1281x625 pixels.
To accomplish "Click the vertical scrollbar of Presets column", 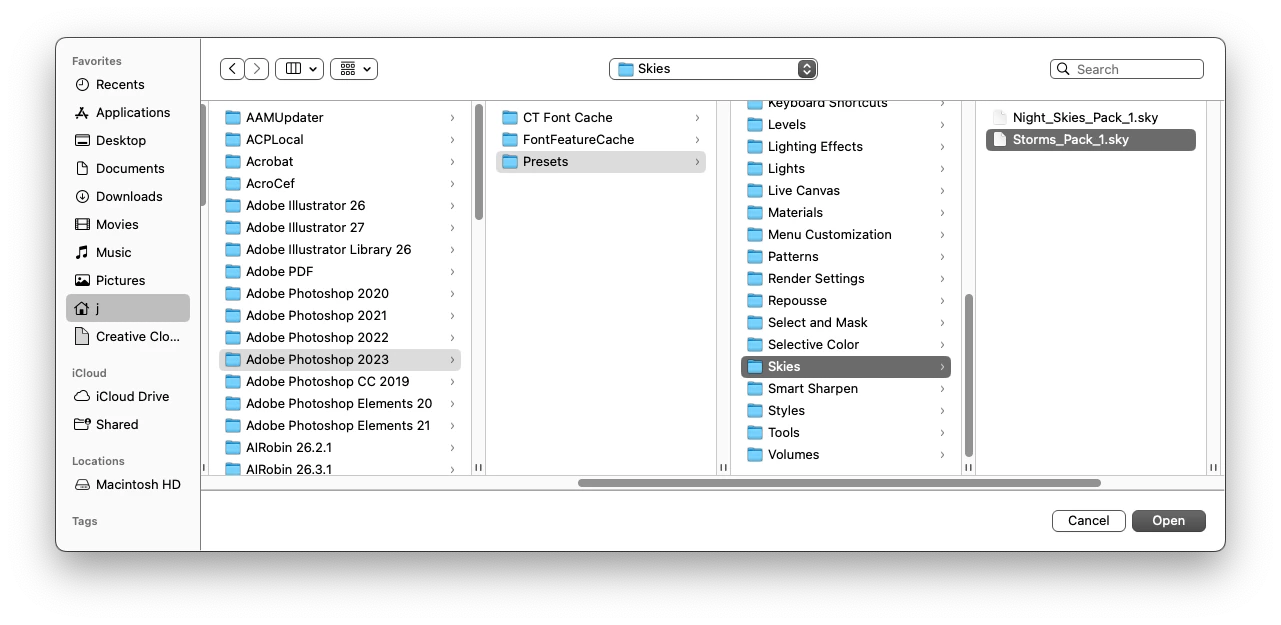I will point(968,375).
